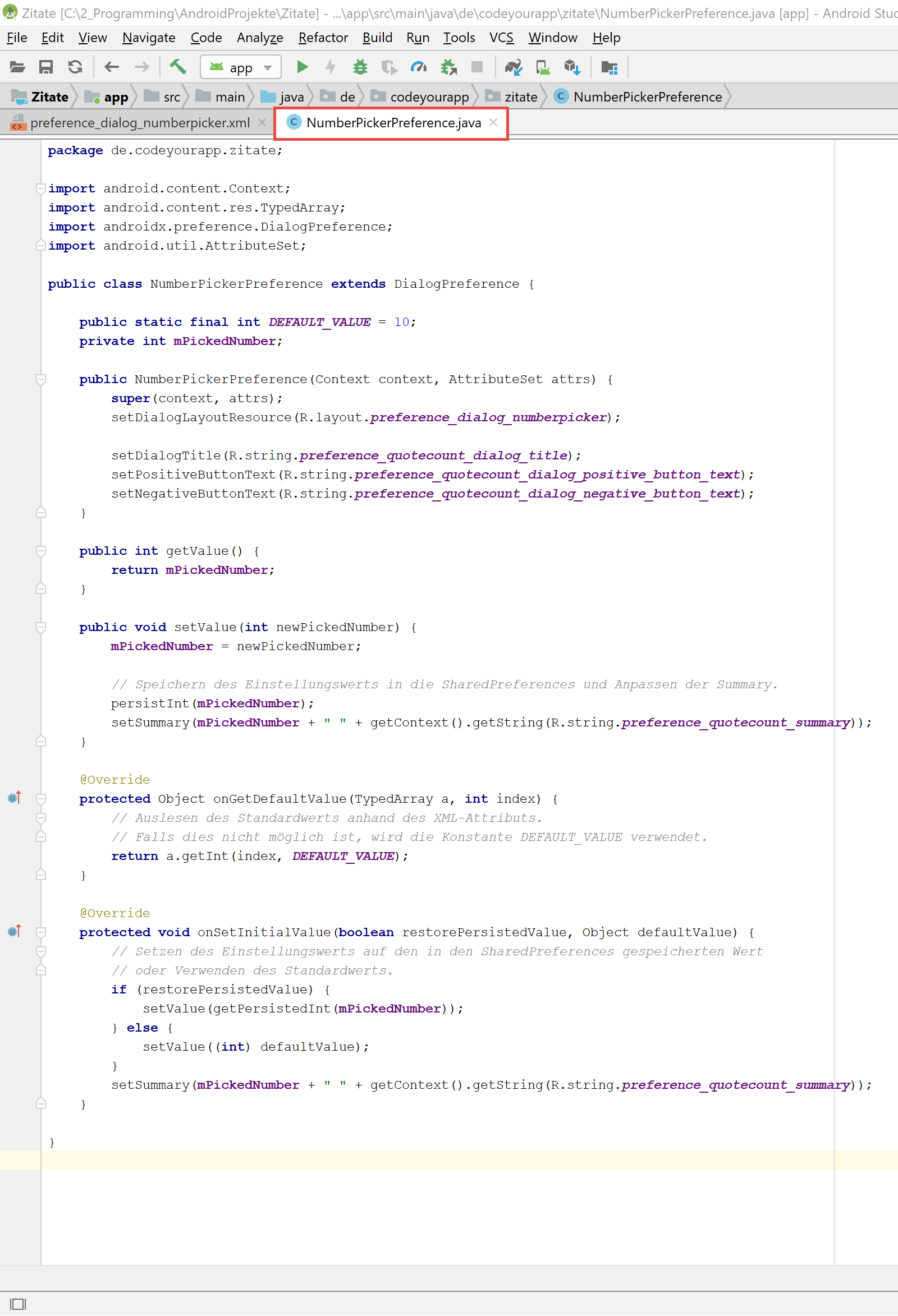Open Project Structure icon
898x1316 pixels.
tap(609, 67)
